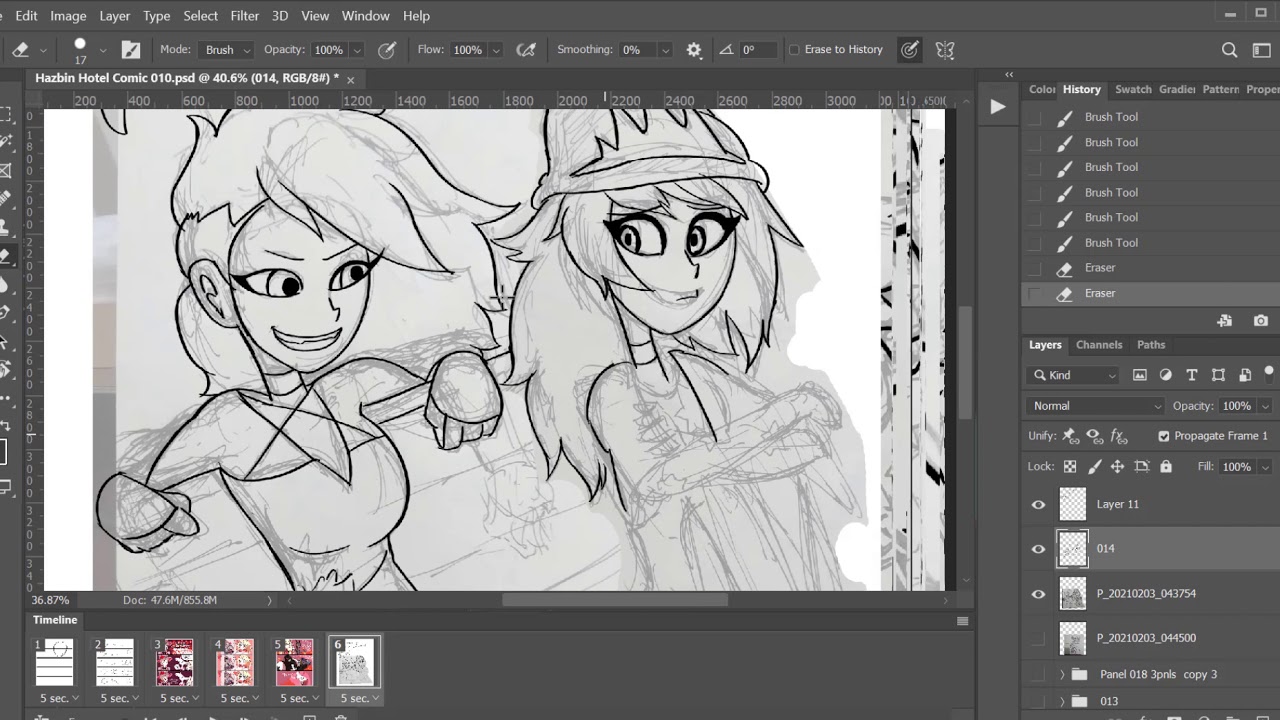
Task: Open Flow value dropdown arrow
Action: 495,50
